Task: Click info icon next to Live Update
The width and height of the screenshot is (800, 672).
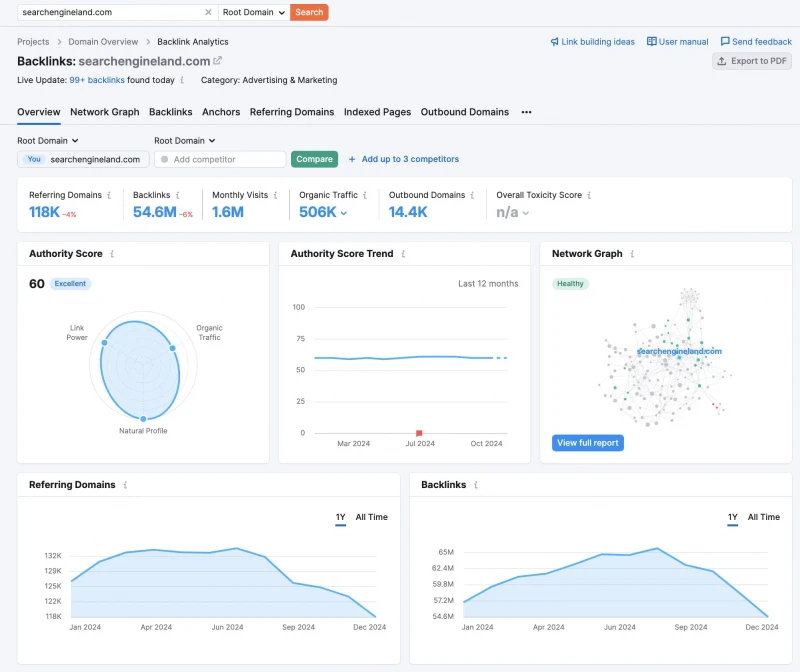Action: pos(182,80)
